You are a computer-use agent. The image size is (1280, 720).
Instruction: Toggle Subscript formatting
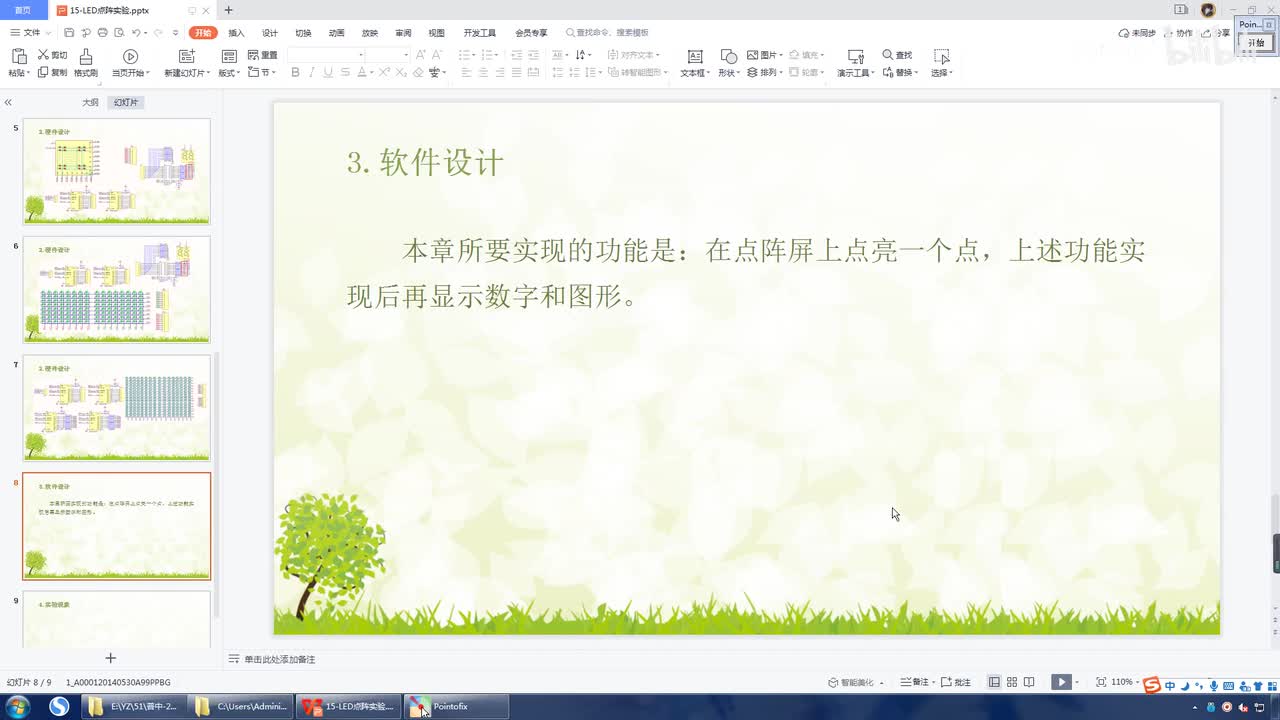(x=401, y=72)
